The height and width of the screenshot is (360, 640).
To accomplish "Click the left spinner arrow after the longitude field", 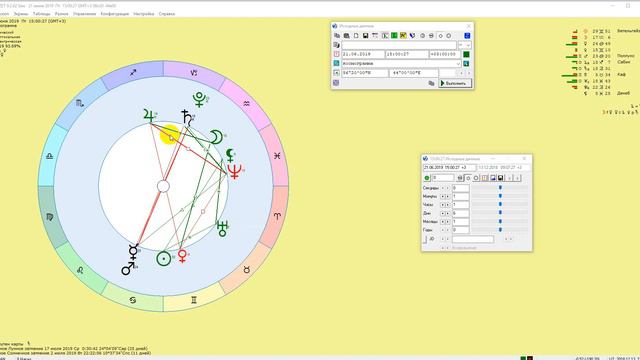I will click(461, 73).
